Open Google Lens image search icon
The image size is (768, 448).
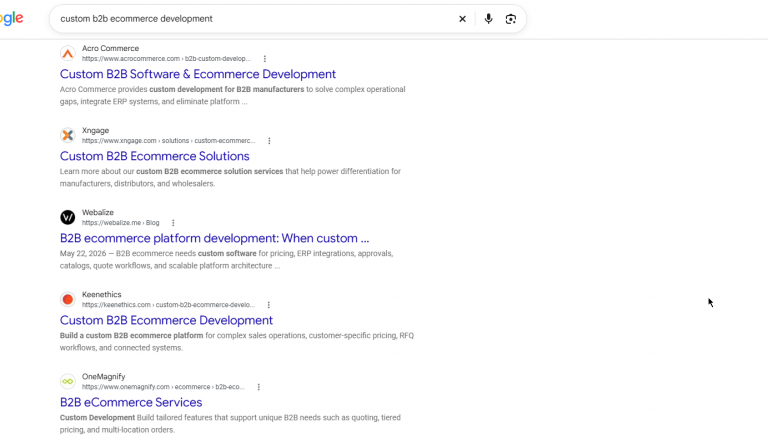(510, 19)
